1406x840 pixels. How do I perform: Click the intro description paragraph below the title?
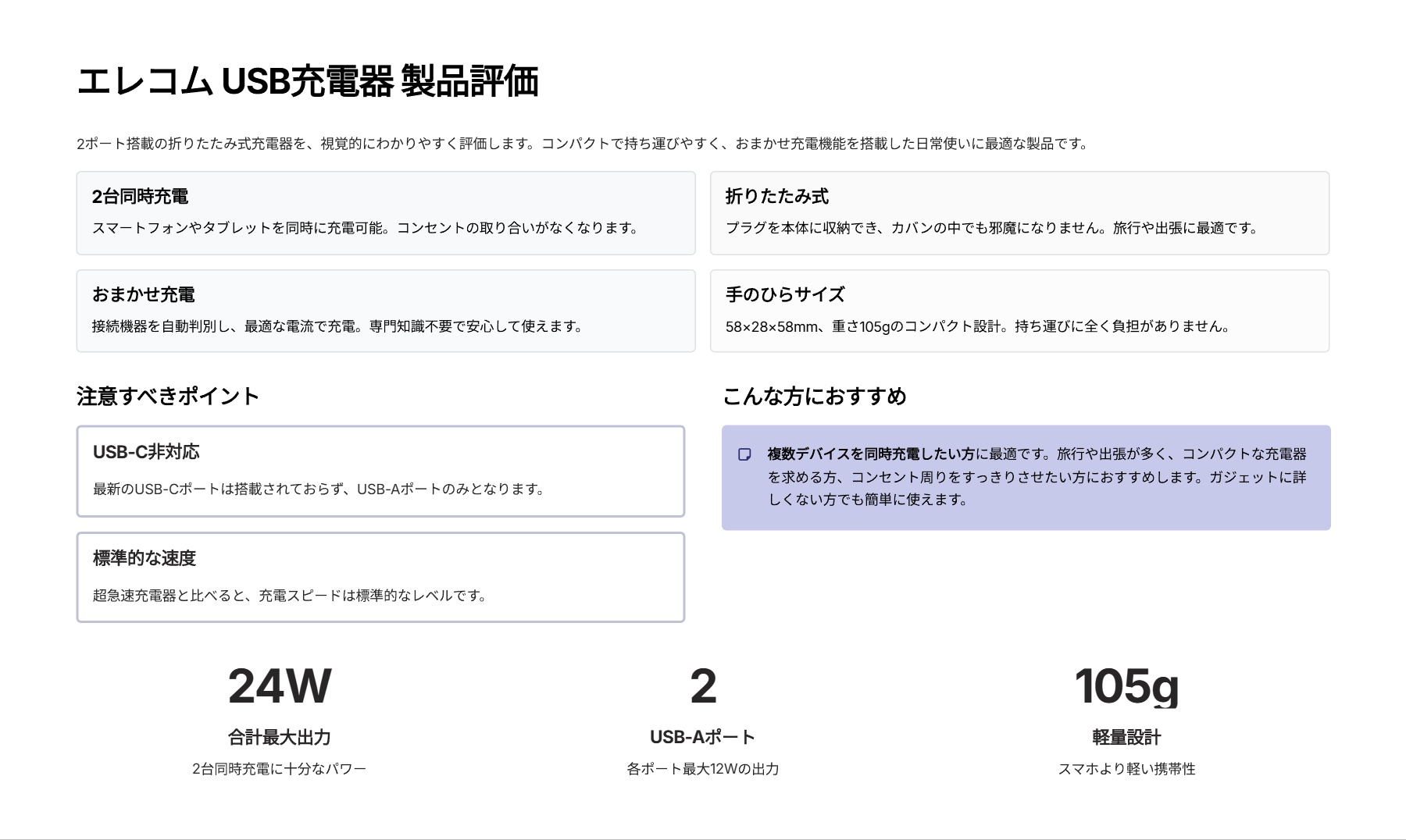pyautogui.click(x=582, y=143)
